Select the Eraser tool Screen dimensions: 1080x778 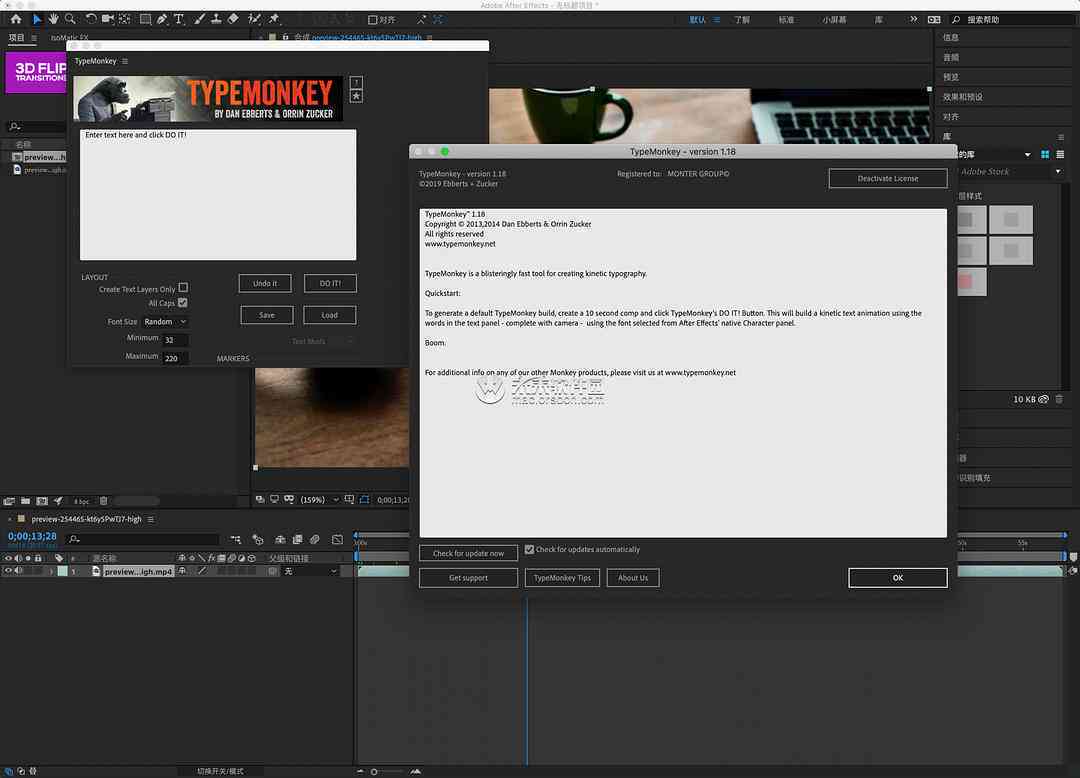click(233, 19)
